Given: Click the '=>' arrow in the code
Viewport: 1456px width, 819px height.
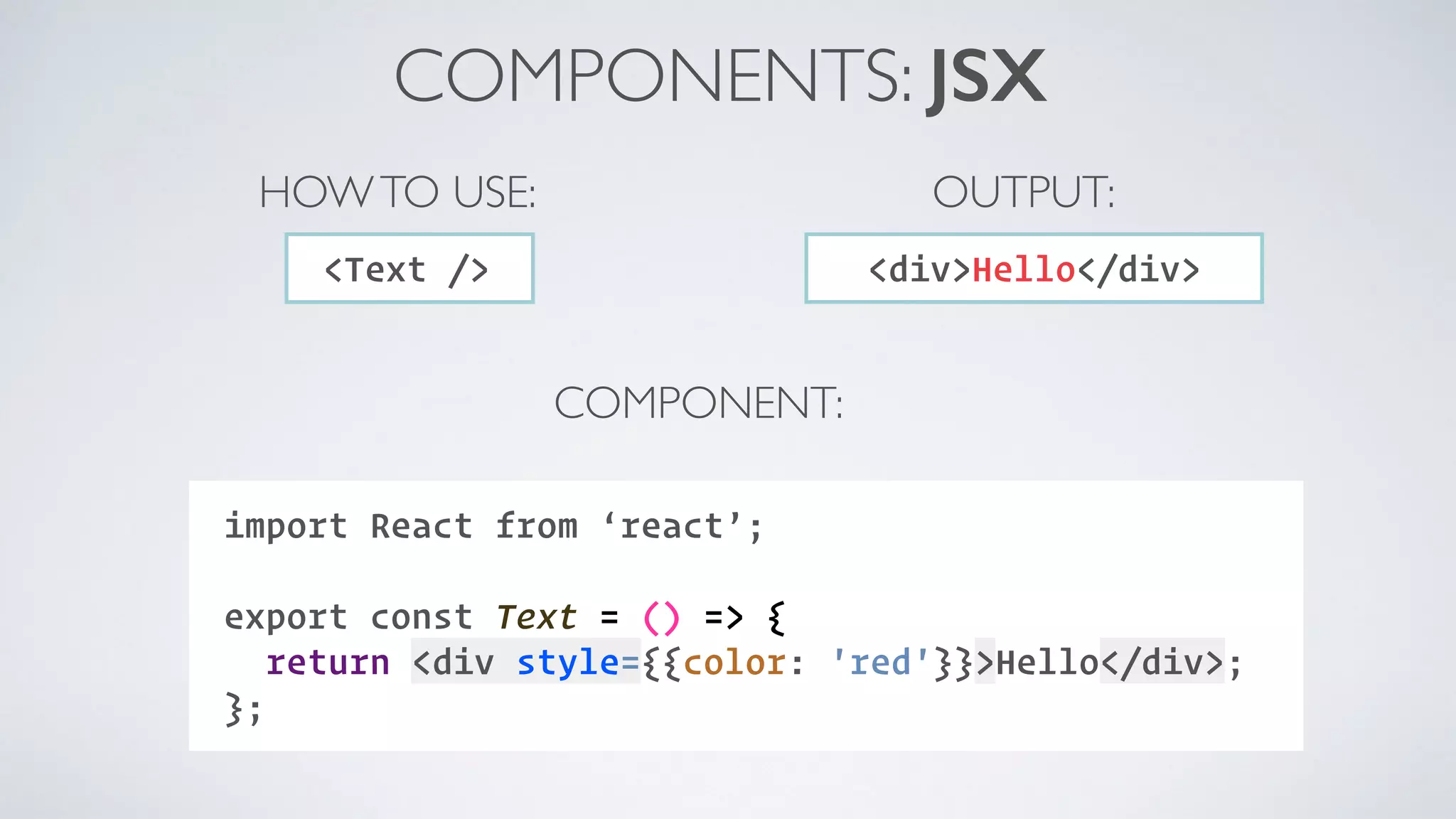Looking at the screenshot, I should click(x=724, y=617).
